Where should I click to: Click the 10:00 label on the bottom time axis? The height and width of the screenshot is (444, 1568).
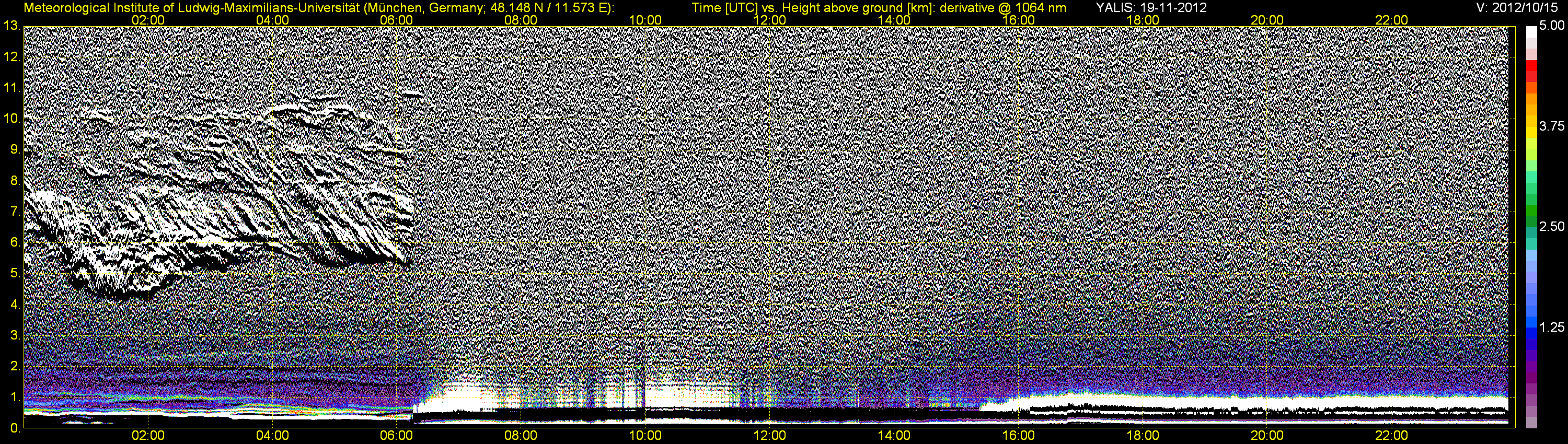click(645, 436)
